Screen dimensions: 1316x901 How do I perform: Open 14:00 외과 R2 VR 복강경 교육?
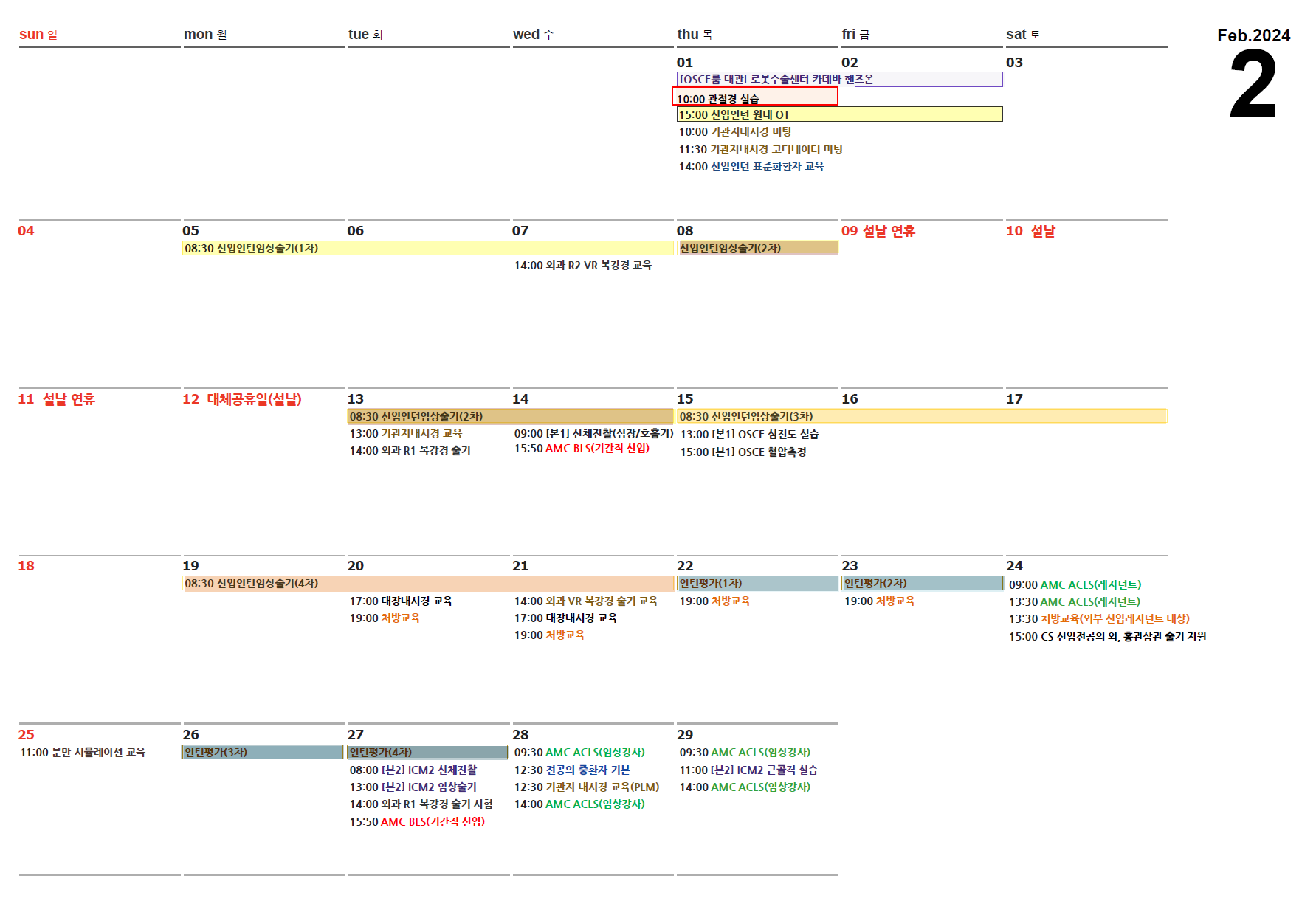coord(582,266)
